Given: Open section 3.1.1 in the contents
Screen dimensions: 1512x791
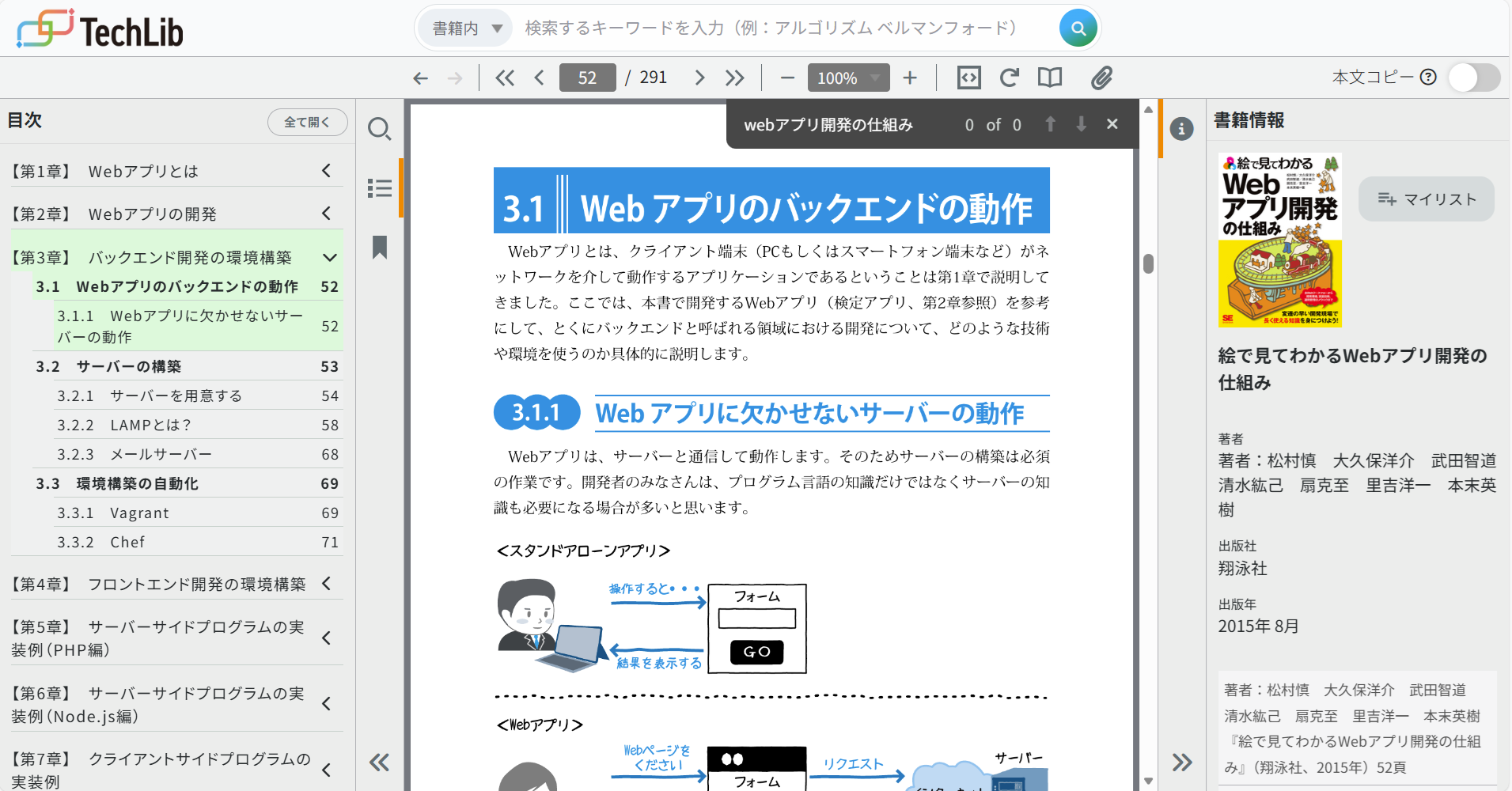Looking at the screenshot, I should [x=198, y=326].
